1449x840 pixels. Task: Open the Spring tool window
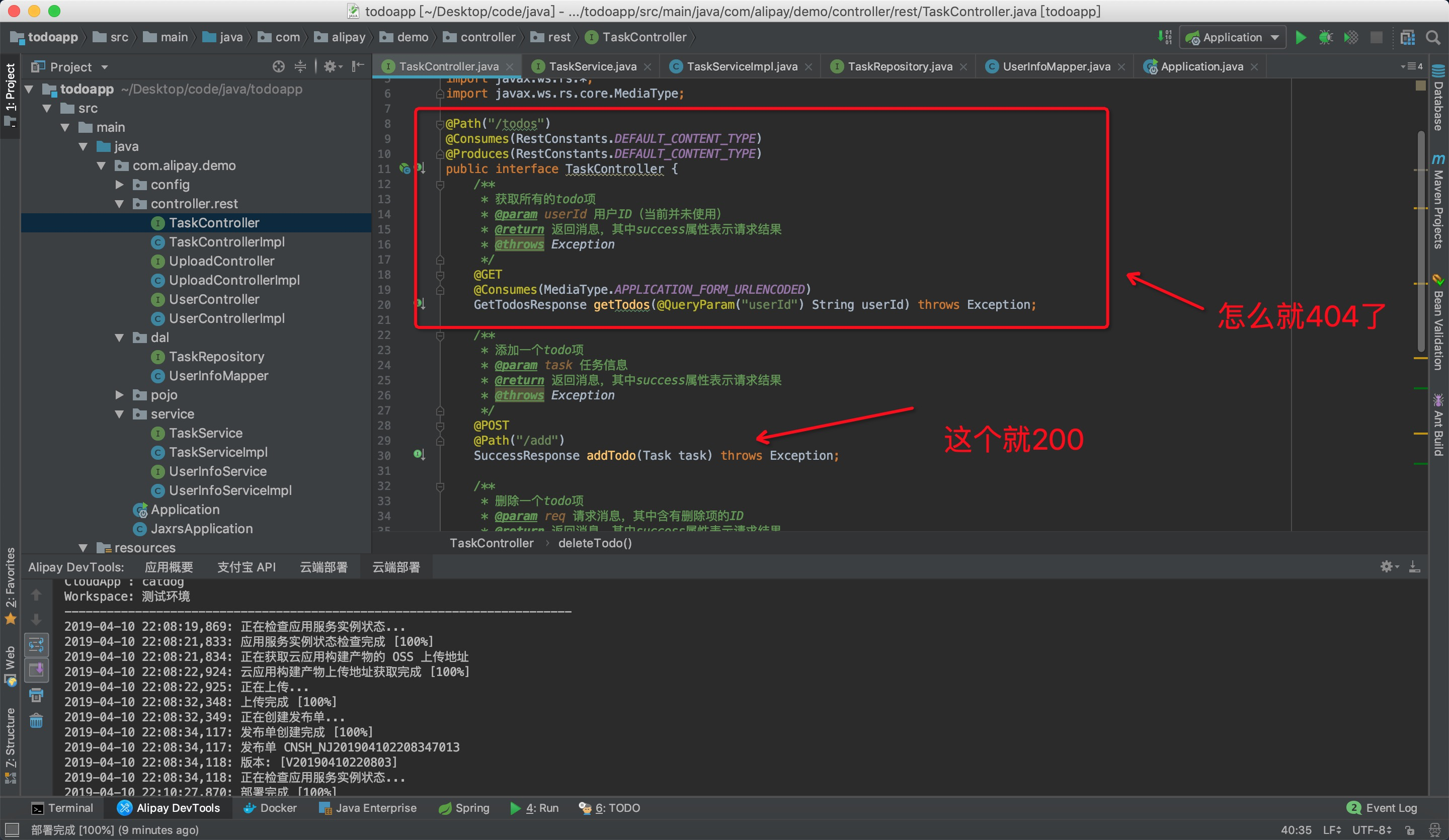[x=463, y=808]
